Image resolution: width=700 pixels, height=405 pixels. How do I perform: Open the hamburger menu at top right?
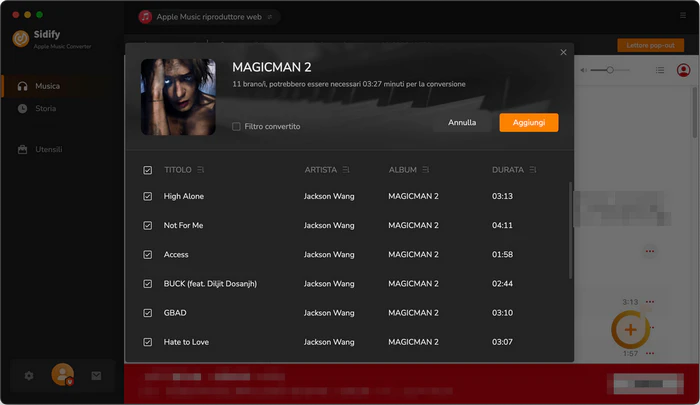[683, 16]
